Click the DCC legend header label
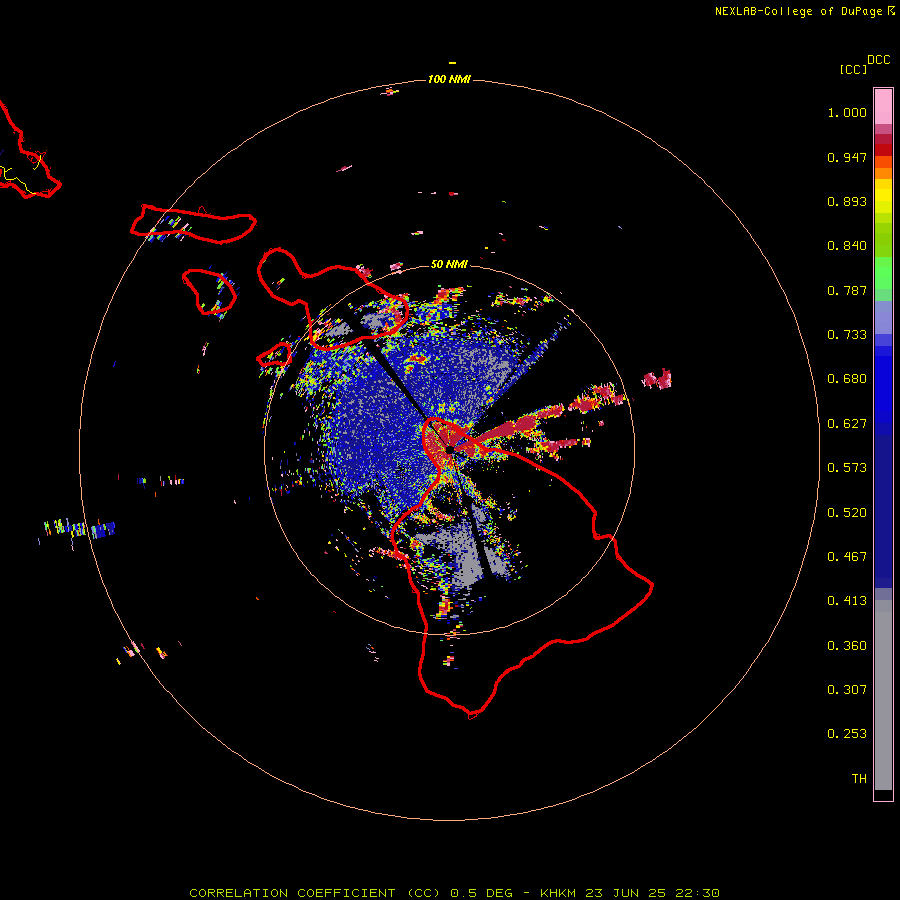The image size is (900, 900). [x=878, y=60]
